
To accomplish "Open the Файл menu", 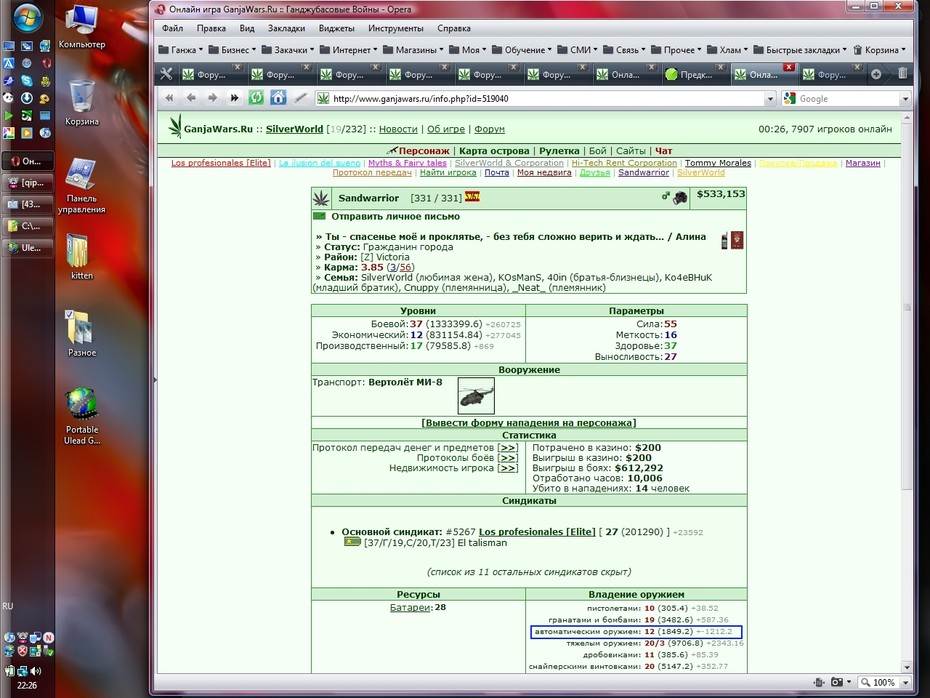I will pos(173,28).
